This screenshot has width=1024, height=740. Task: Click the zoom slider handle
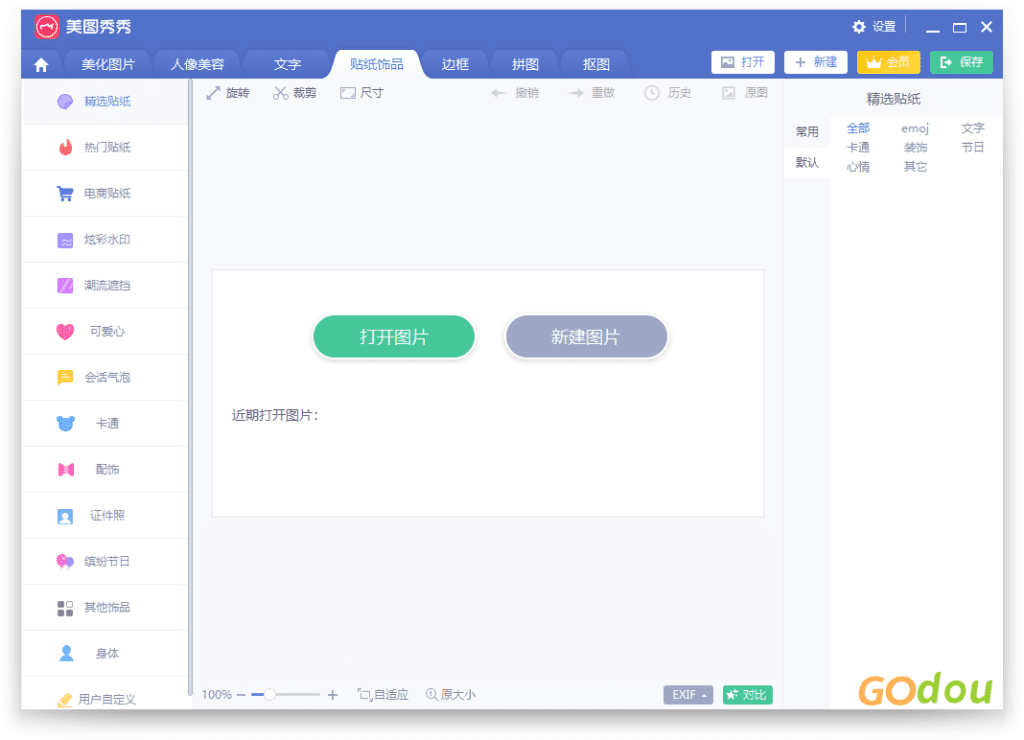268,693
